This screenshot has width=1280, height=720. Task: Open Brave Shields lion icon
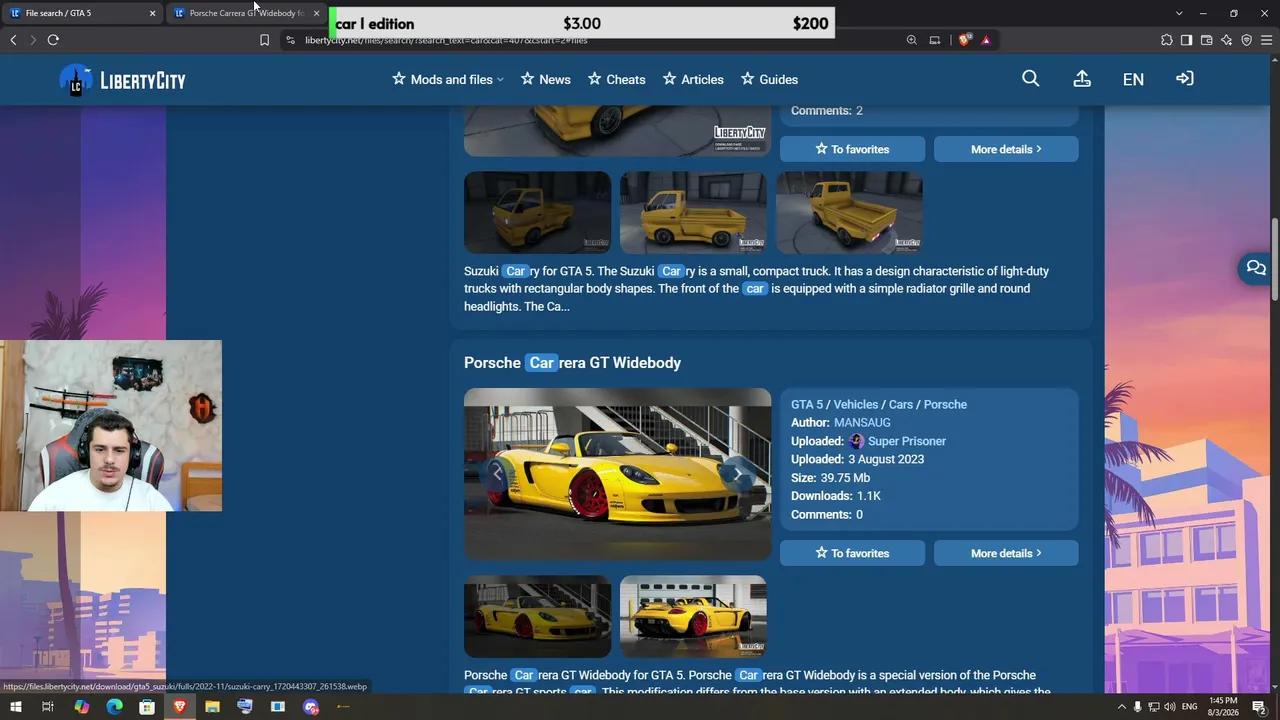click(964, 40)
